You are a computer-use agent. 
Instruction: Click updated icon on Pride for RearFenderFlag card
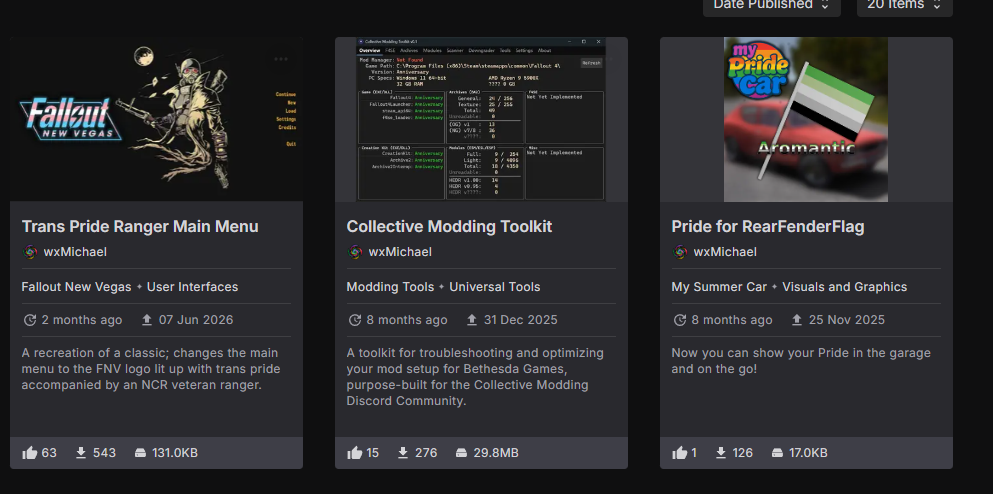point(680,320)
